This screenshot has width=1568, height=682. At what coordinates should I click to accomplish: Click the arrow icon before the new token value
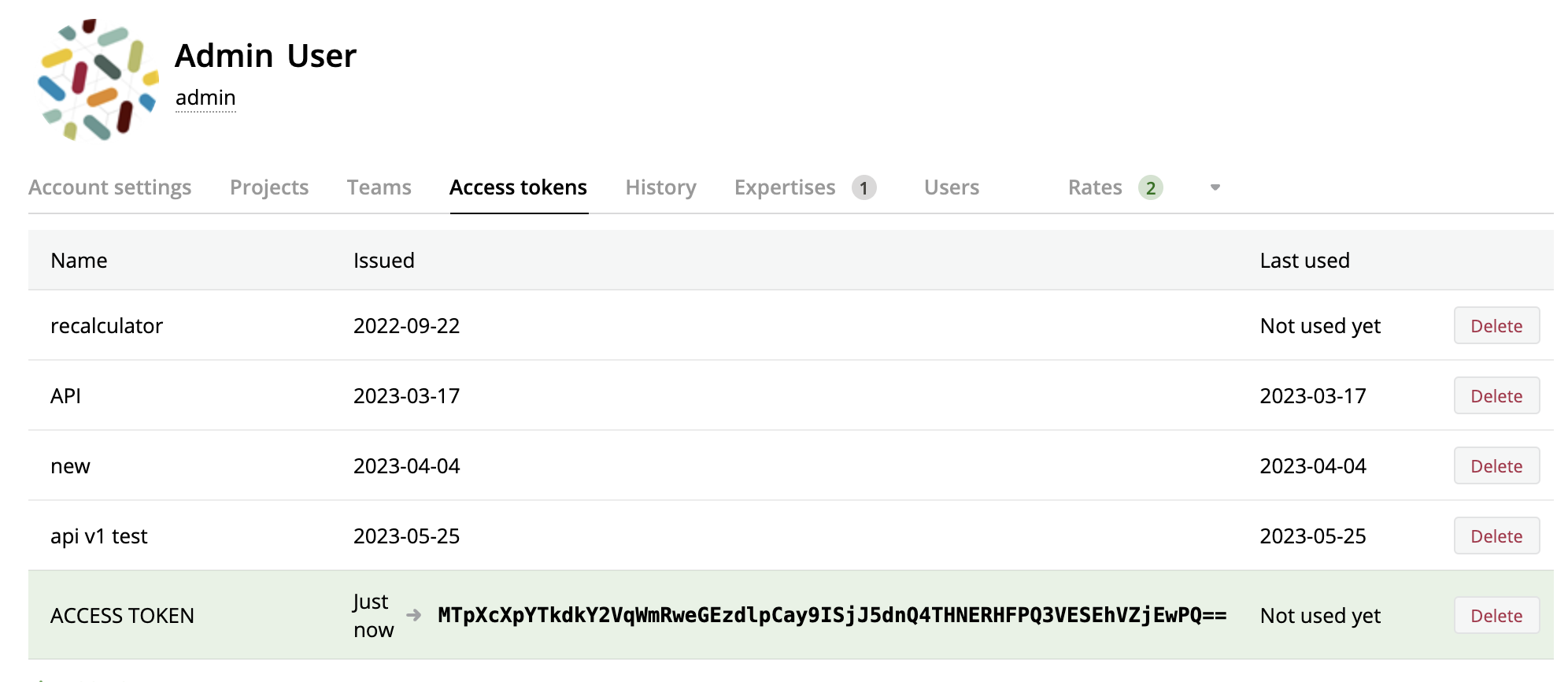pyautogui.click(x=412, y=615)
